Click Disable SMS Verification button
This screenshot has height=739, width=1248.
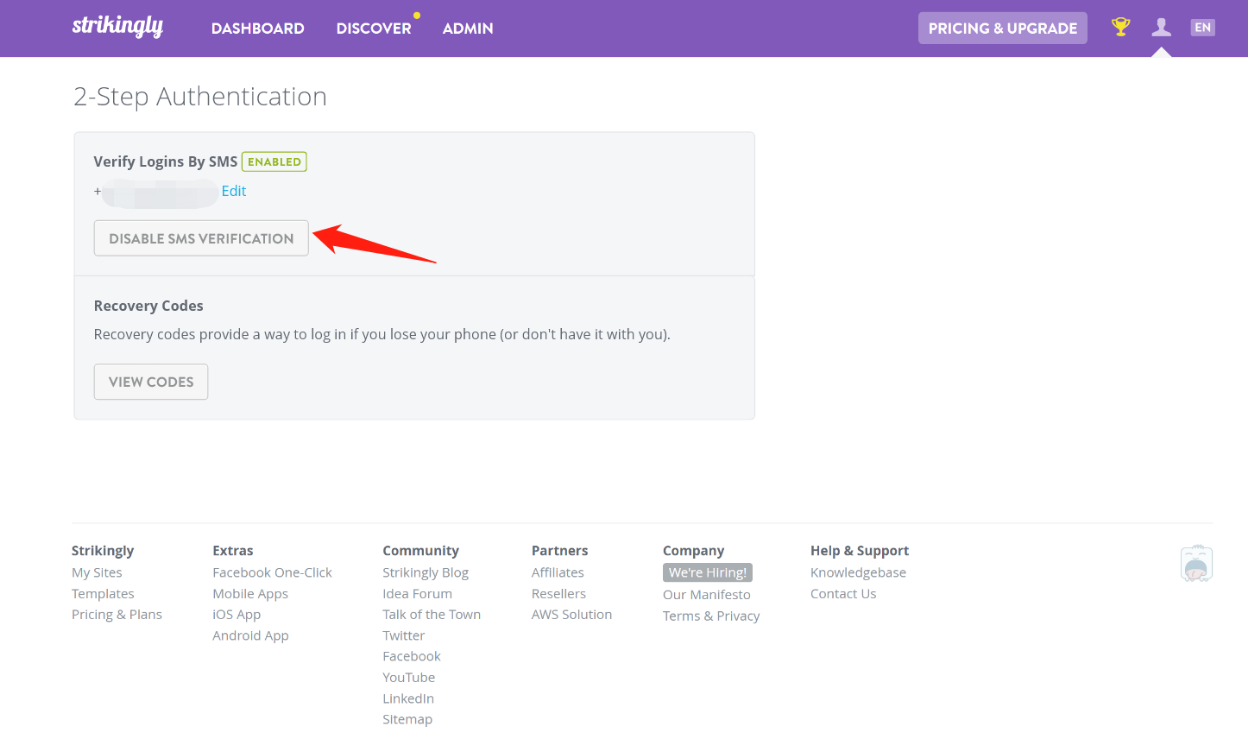(201, 238)
